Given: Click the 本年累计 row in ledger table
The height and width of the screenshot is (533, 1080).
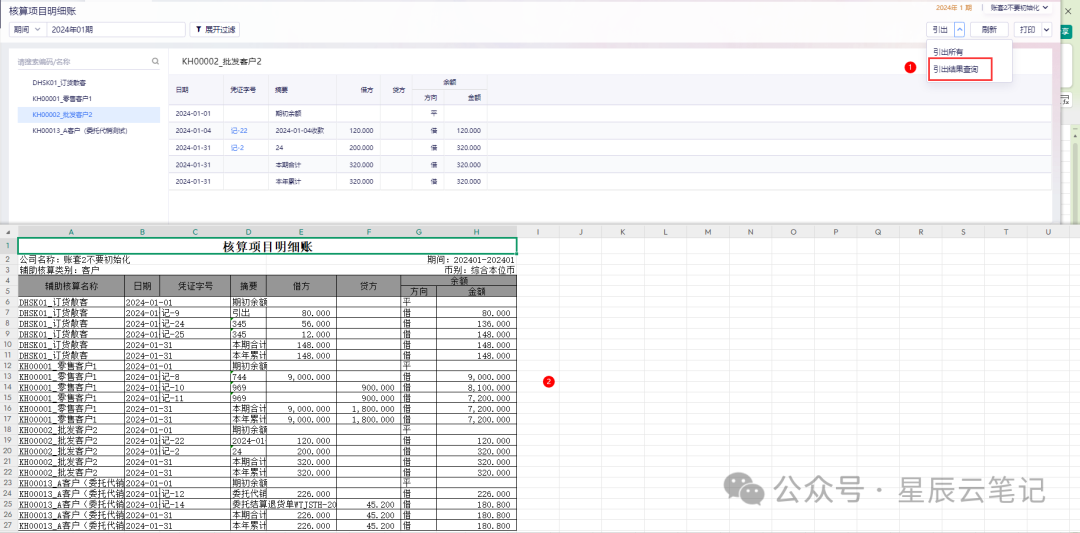Looking at the screenshot, I should tap(610, 182).
